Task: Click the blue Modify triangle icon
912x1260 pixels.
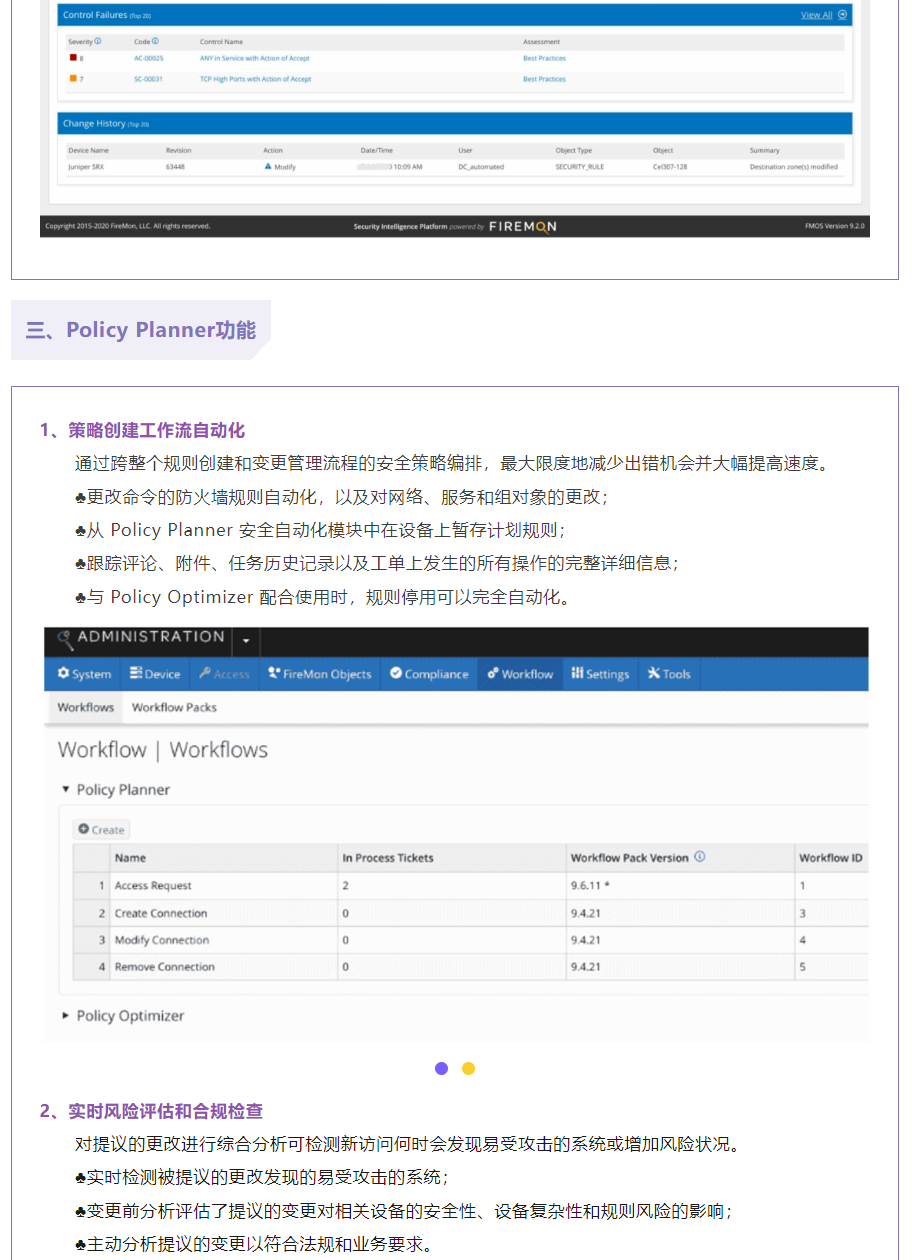Action: click(x=268, y=166)
